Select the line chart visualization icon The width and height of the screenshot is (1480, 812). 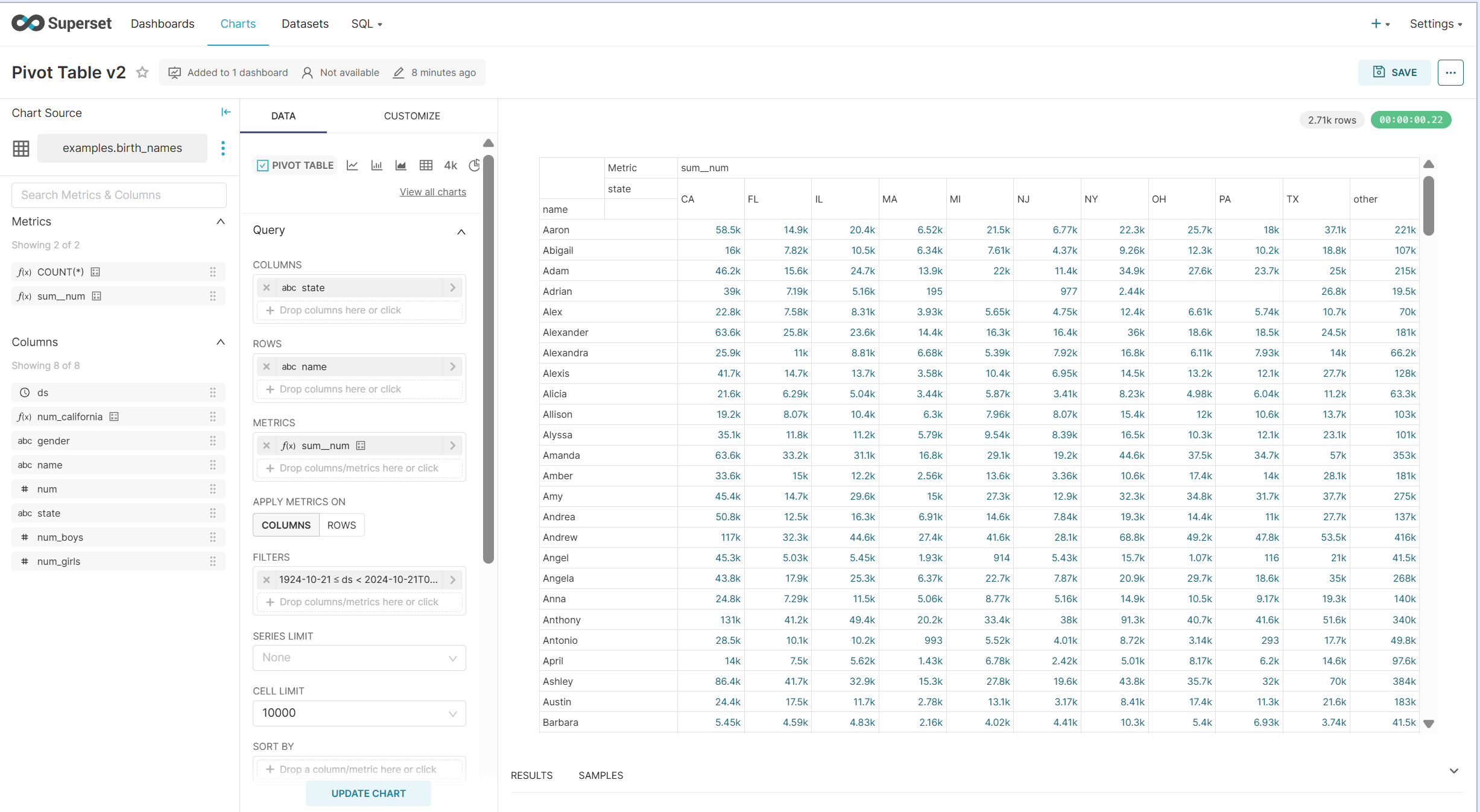pos(352,165)
